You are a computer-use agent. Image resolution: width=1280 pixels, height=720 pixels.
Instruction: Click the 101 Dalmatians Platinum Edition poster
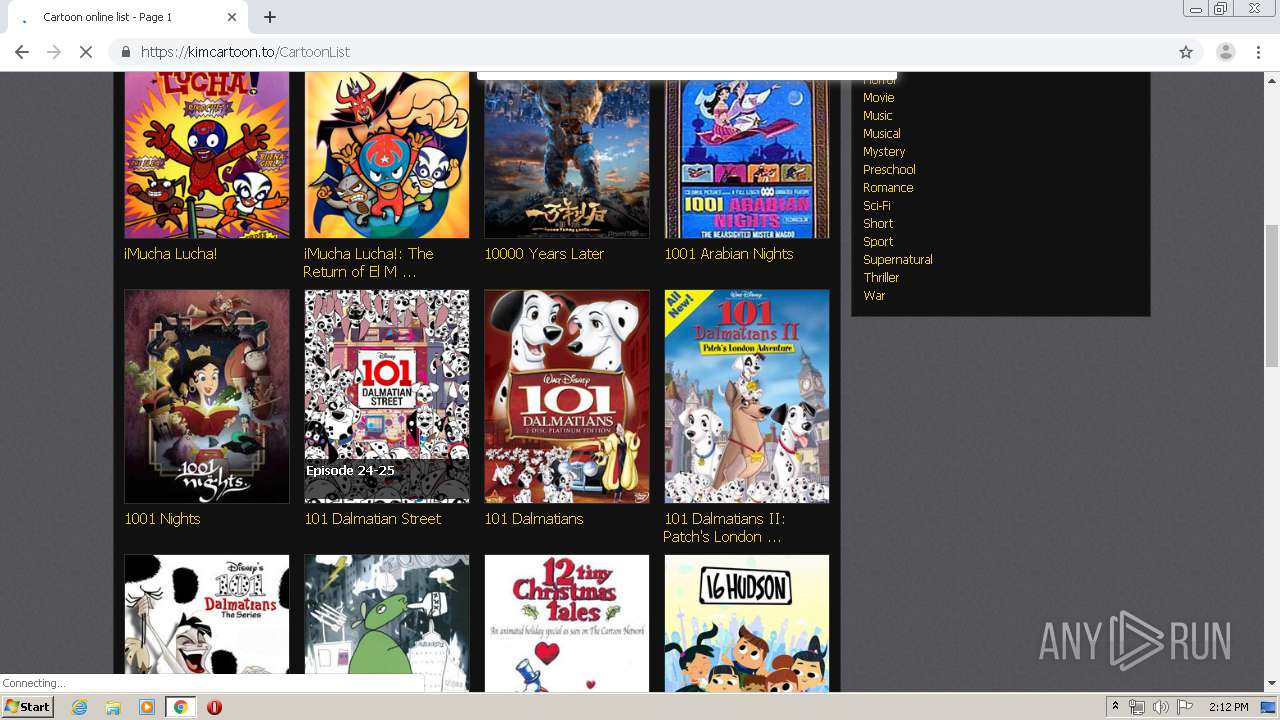coord(567,396)
